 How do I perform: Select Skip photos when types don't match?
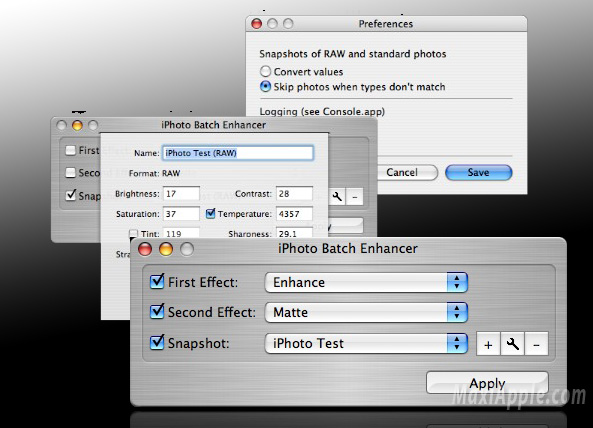[x=265, y=87]
